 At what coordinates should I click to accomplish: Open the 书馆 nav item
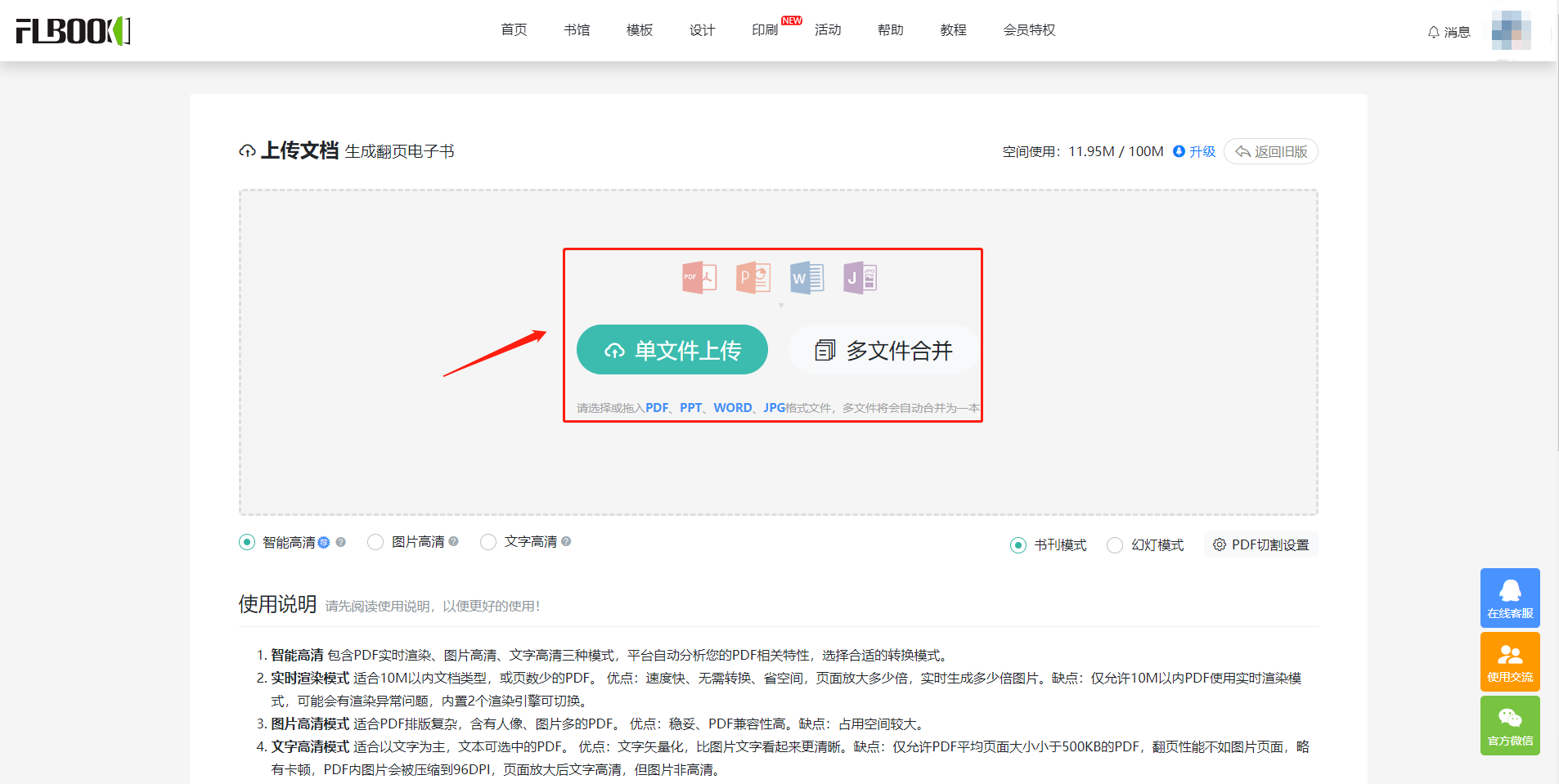(577, 30)
